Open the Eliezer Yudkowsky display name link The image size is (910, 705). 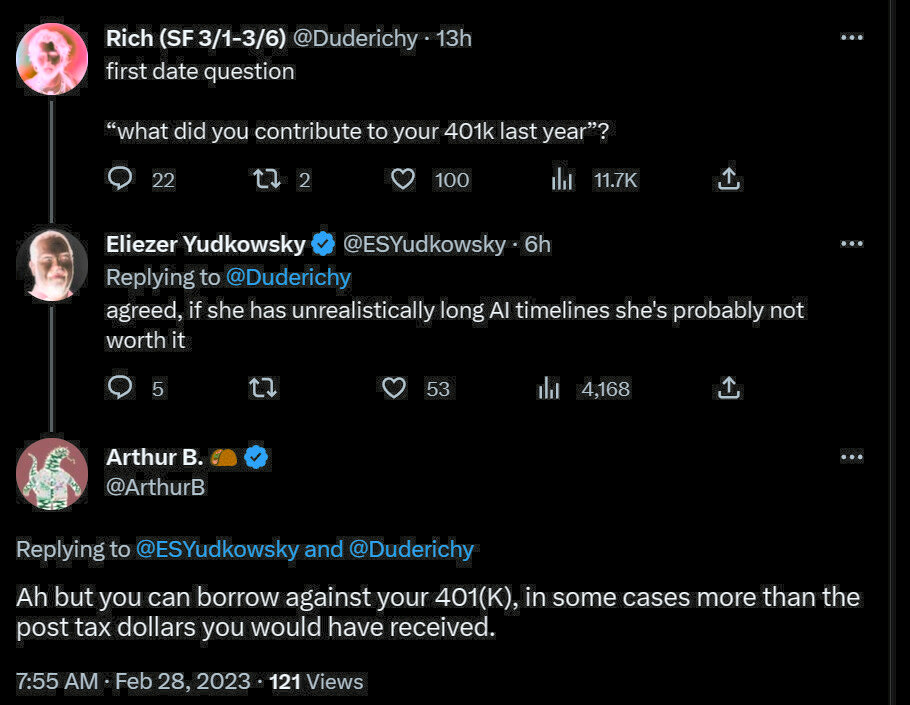pyautogui.click(x=205, y=244)
